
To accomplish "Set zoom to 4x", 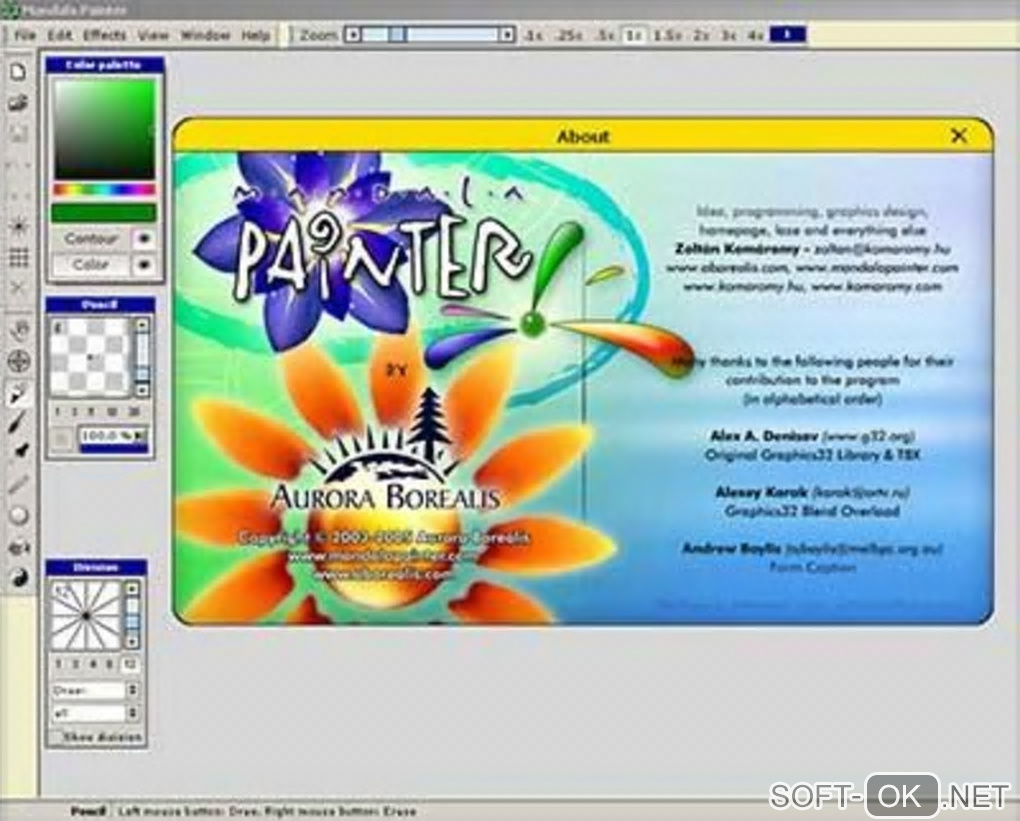I will click(755, 35).
